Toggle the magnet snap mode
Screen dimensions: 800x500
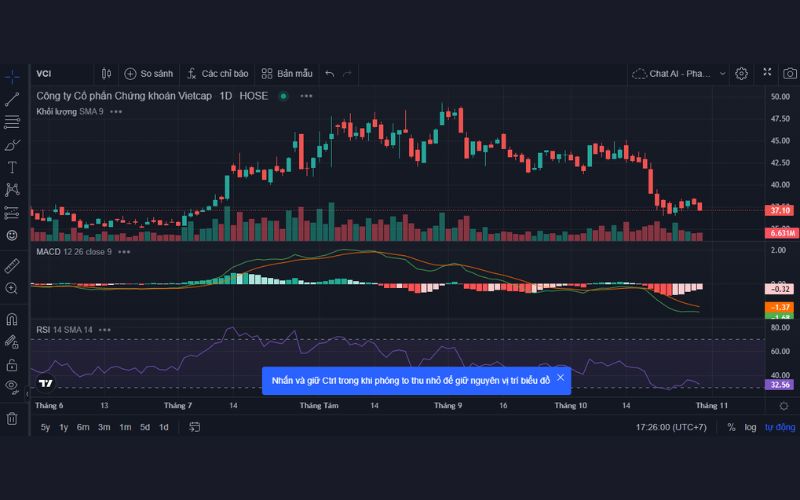point(12,320)
